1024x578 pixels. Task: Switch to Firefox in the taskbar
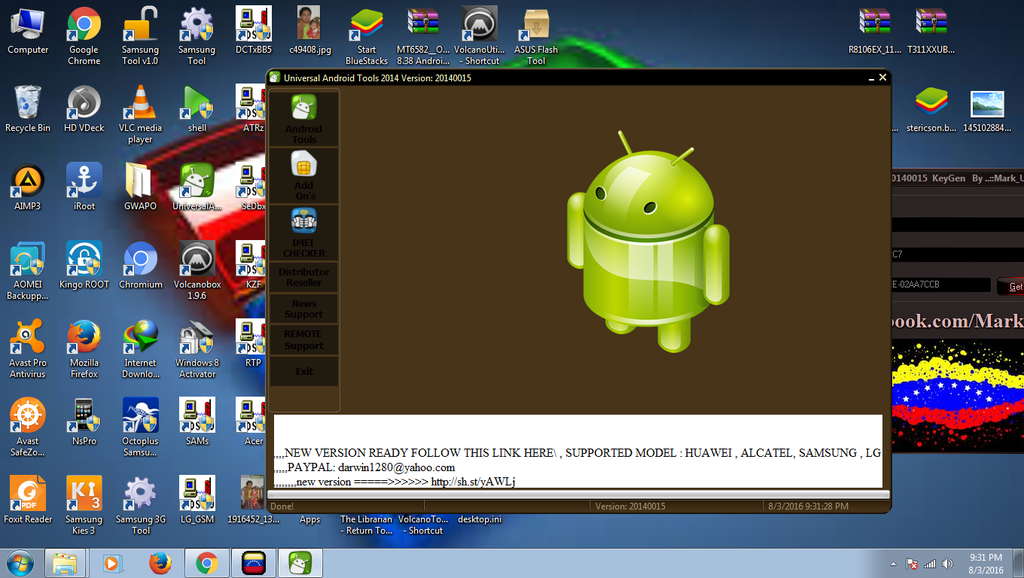click(x=160, y=563)
